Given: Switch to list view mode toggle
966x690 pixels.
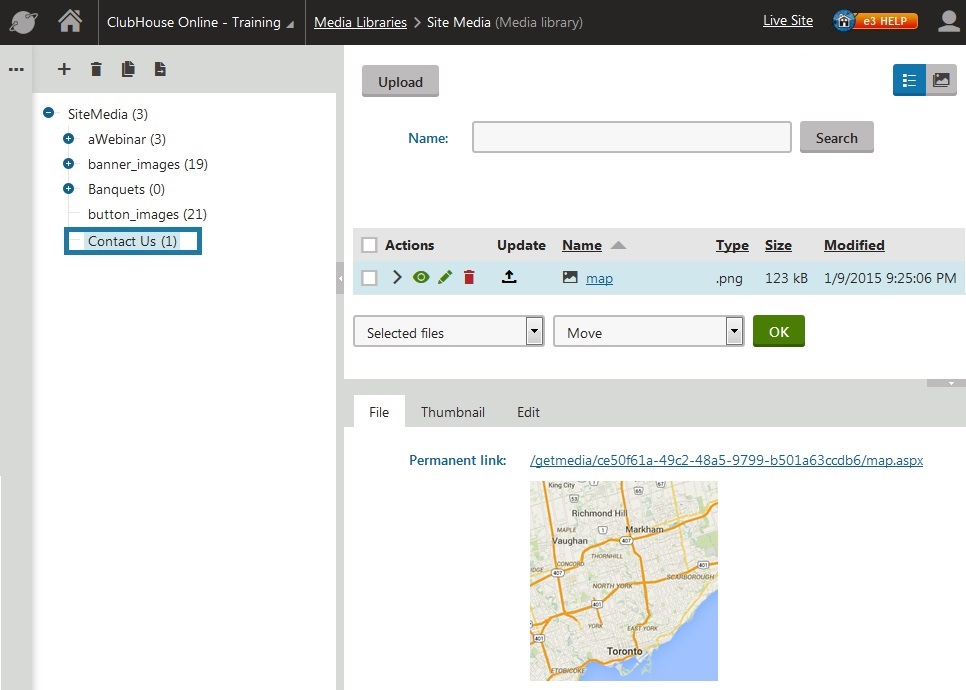Looking at the screenshot, I should [909, 81].
